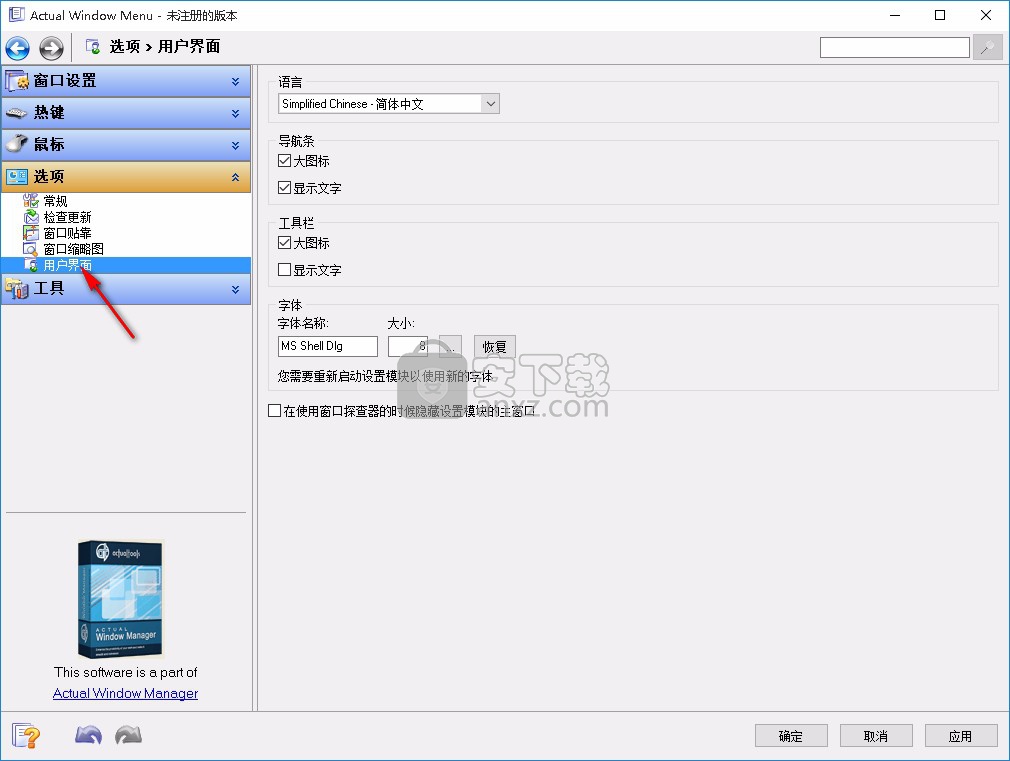Select 常规 in the options tree
Screen dimensions: 1010x761
pos(55,201)
